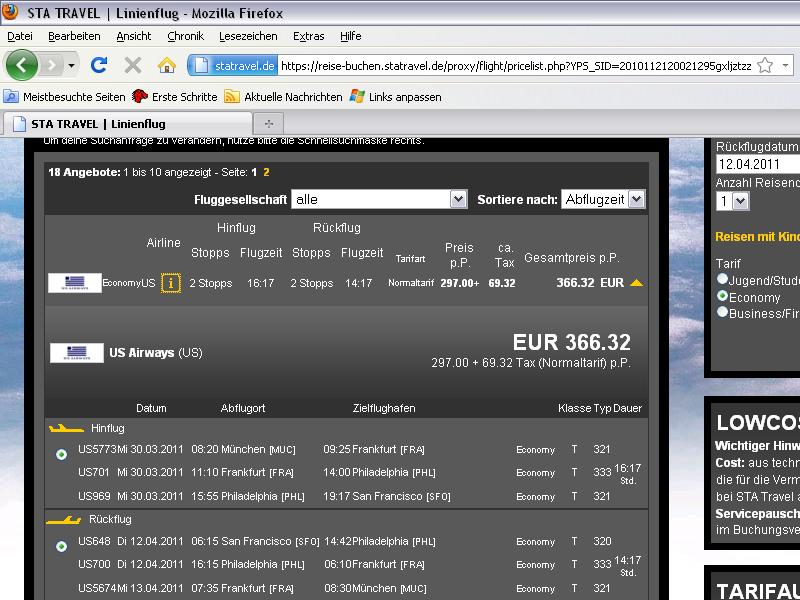Click the large EUR 366.32 price
Viewport: 800px width, 600px height.
(x=571, y=342)
